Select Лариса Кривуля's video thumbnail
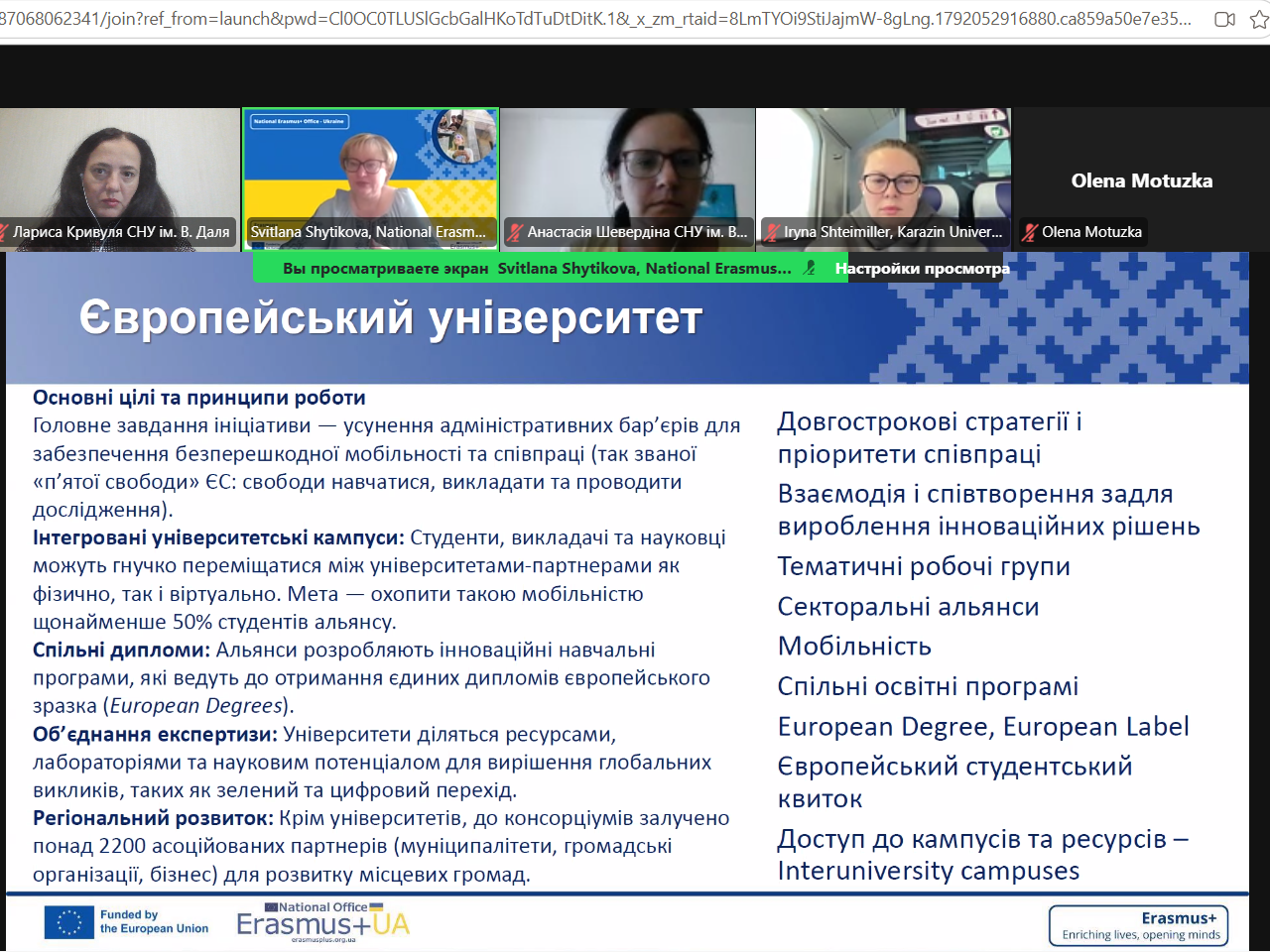This screenshot has width=1270, height=952. (120, 178)
